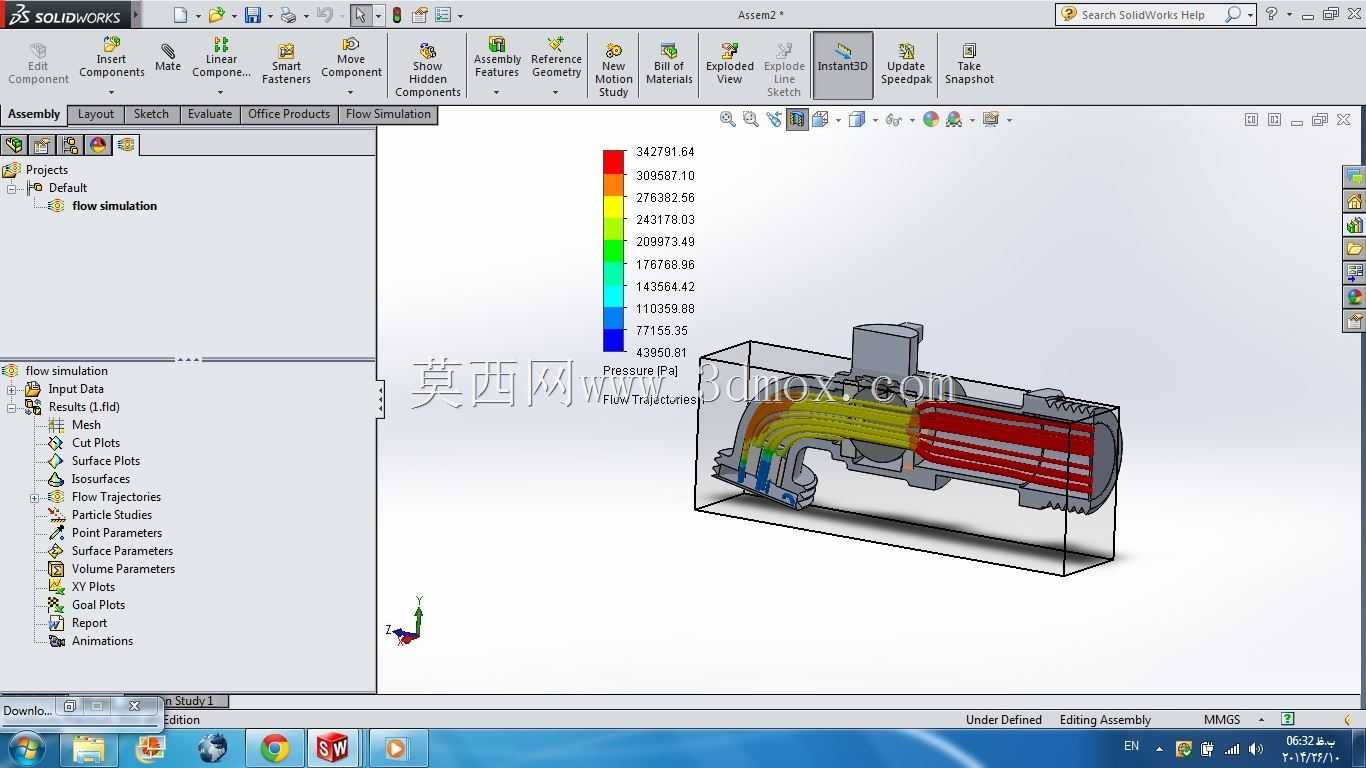
Task: Open the Bill of Materials tool
Action: [x=669, y=64]
